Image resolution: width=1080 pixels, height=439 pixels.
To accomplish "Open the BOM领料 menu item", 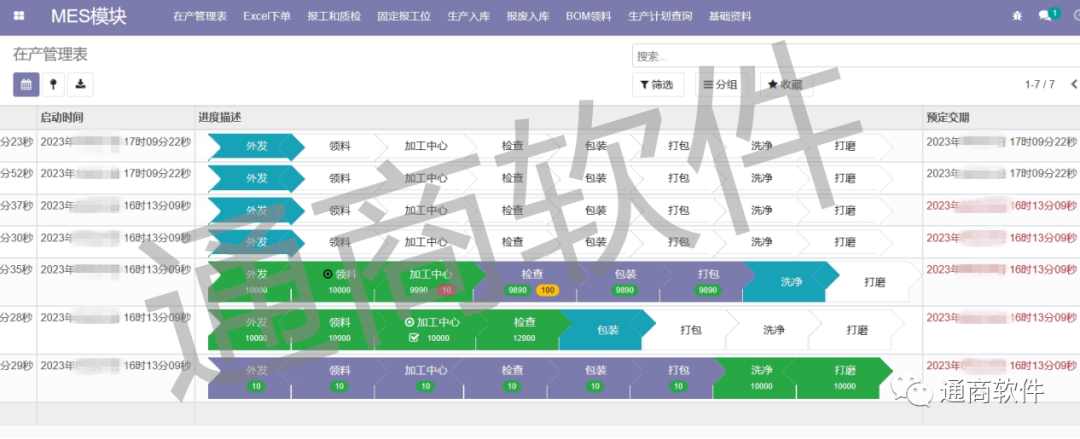I will (x=589, y=16).
